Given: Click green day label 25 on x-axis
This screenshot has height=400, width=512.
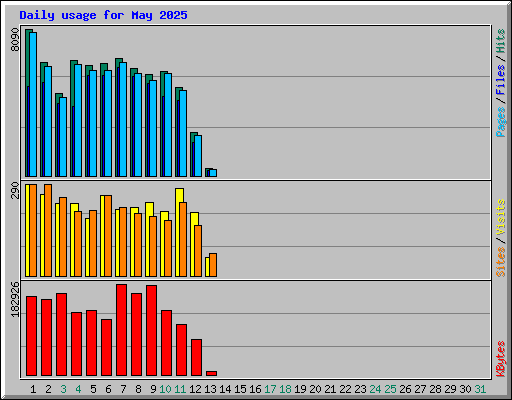Looking at the screenshot, I should pos(390,389).
